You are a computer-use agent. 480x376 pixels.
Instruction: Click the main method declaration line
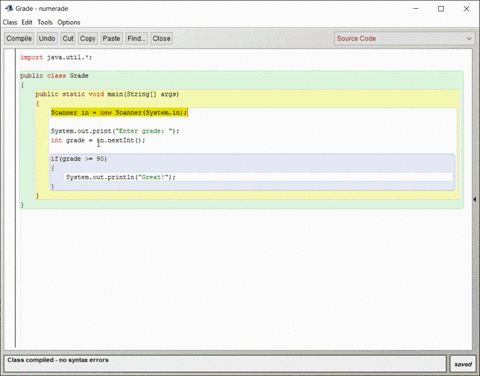[x=107, y=94]
